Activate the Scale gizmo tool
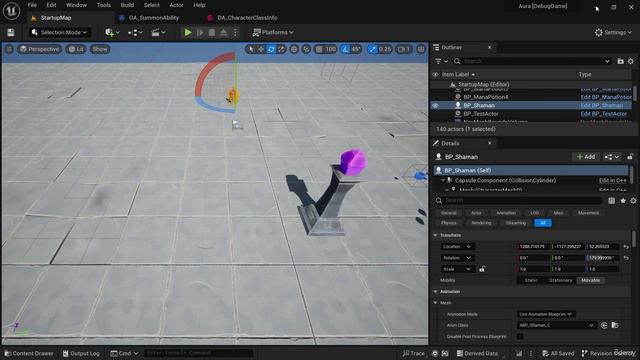 coord(281,49)
